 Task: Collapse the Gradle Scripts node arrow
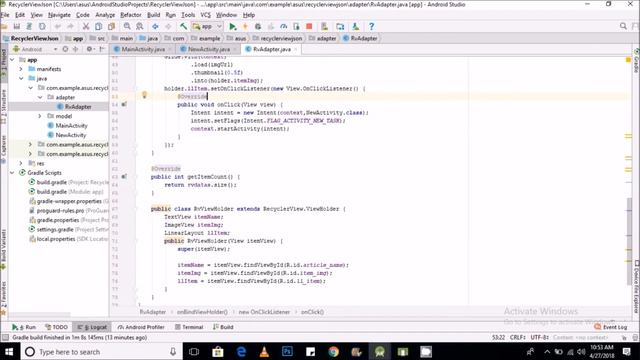tap(12, 173)
